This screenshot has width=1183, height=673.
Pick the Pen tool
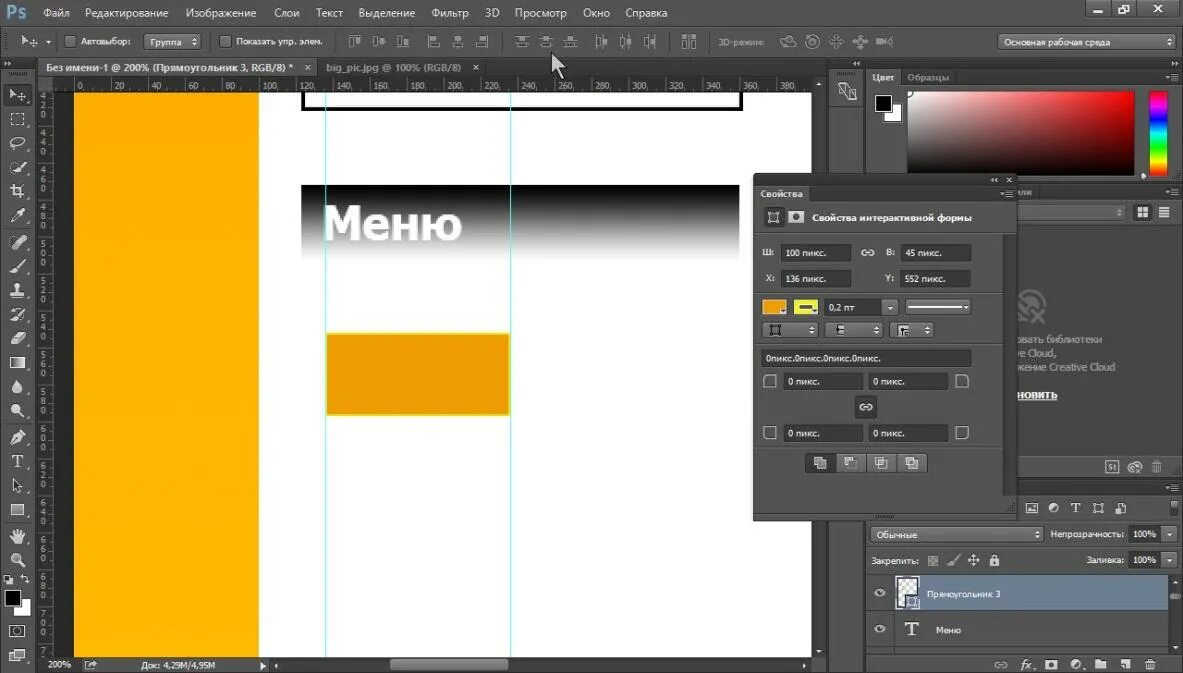point(17,437)
